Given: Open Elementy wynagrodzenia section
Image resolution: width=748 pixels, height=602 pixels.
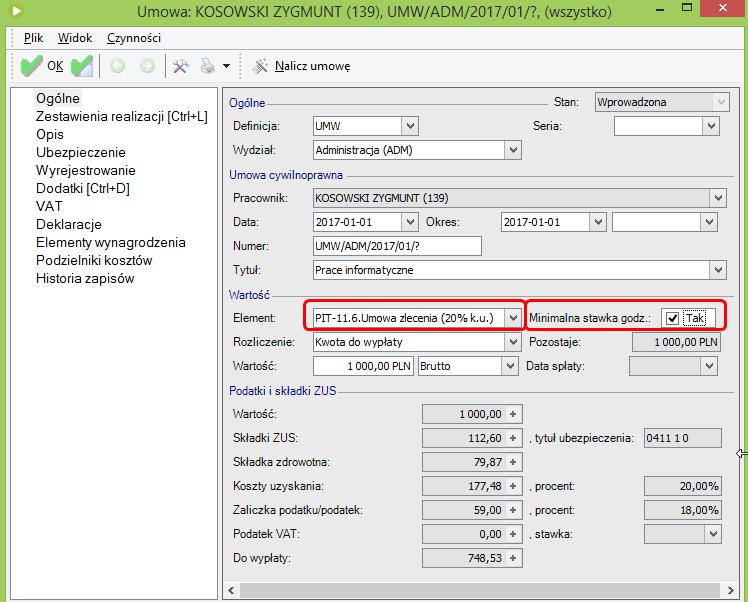Looking at the screenshot, I should tap(111, 242).
